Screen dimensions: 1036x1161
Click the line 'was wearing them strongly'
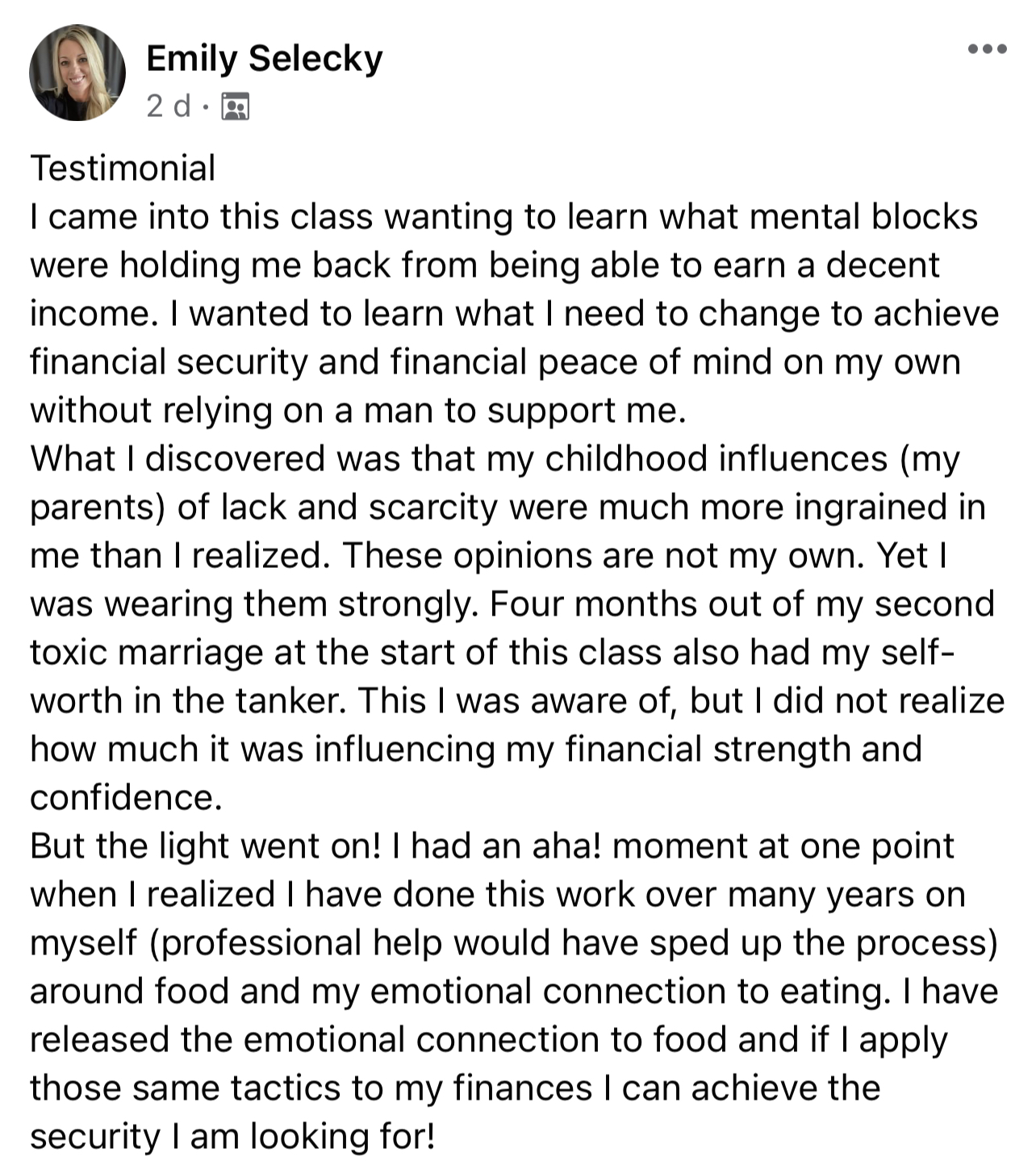click(x=512, y=603)
